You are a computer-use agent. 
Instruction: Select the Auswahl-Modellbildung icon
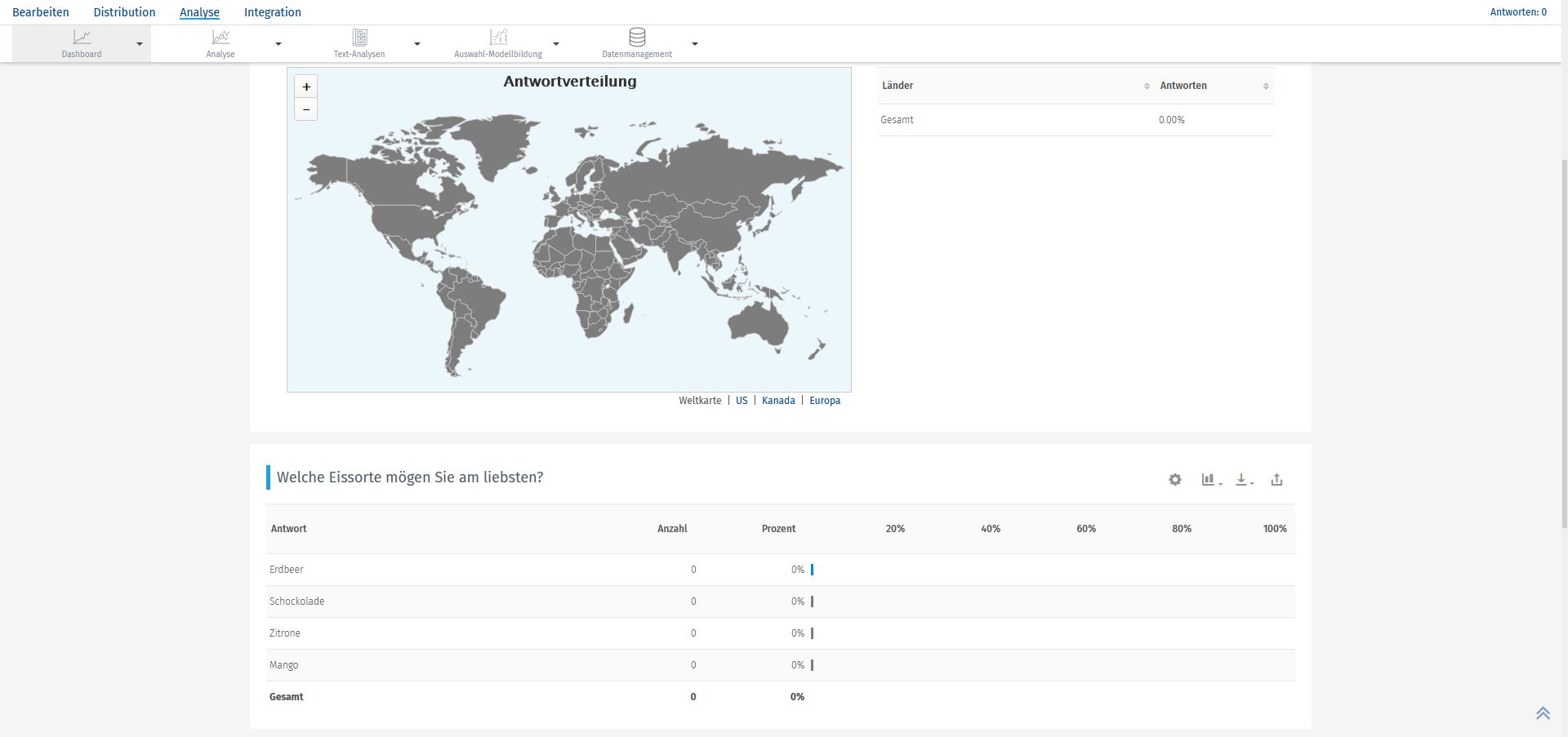(498, 38)
